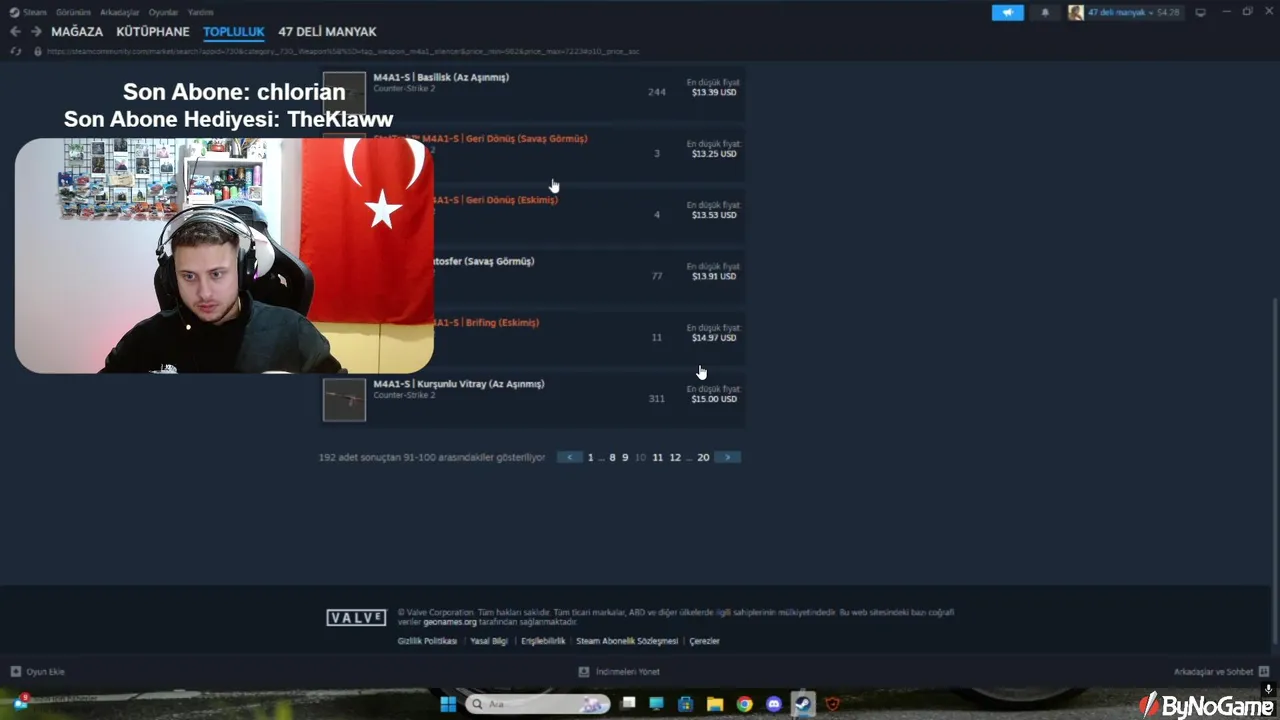This screenshot has height=720, width=1280.
Task: Go forward using the browser forward arrow
Action: [36, 32]
